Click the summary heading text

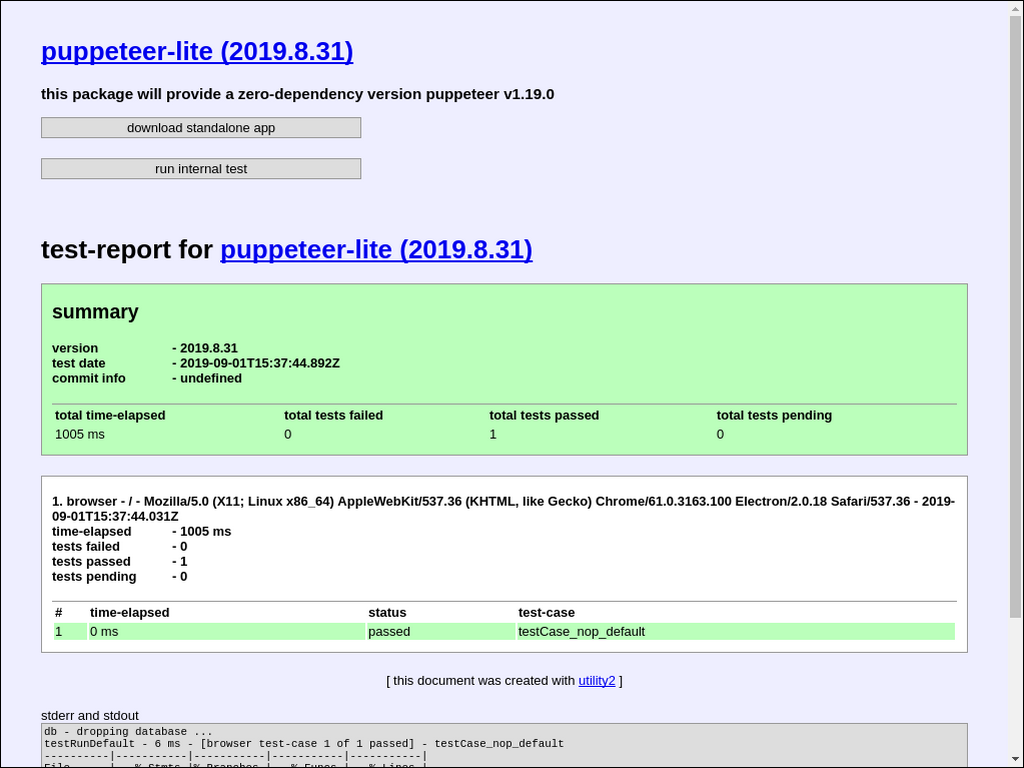pyautogui.click(x=95, y=312)
